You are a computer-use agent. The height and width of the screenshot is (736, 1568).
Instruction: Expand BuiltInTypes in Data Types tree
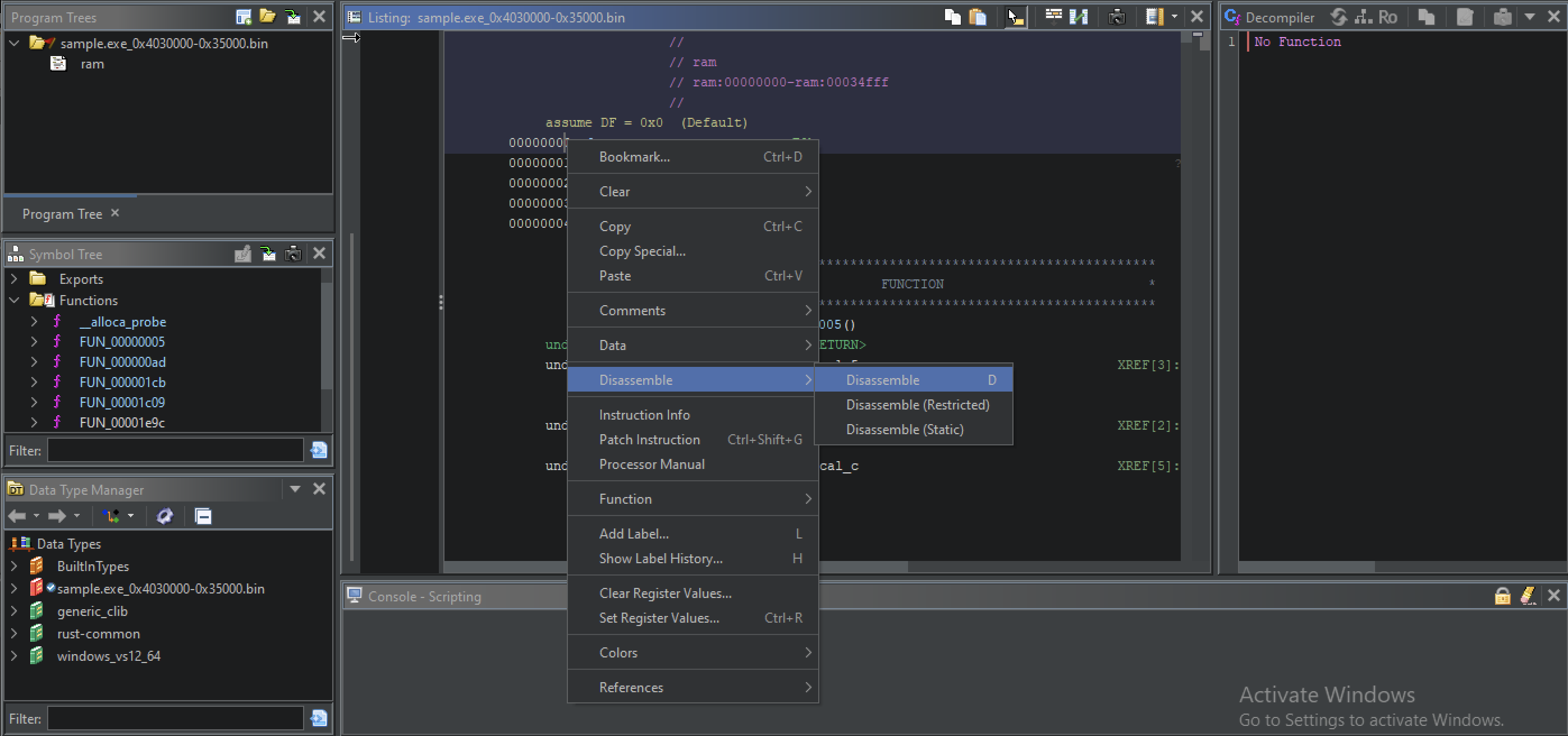14,565
